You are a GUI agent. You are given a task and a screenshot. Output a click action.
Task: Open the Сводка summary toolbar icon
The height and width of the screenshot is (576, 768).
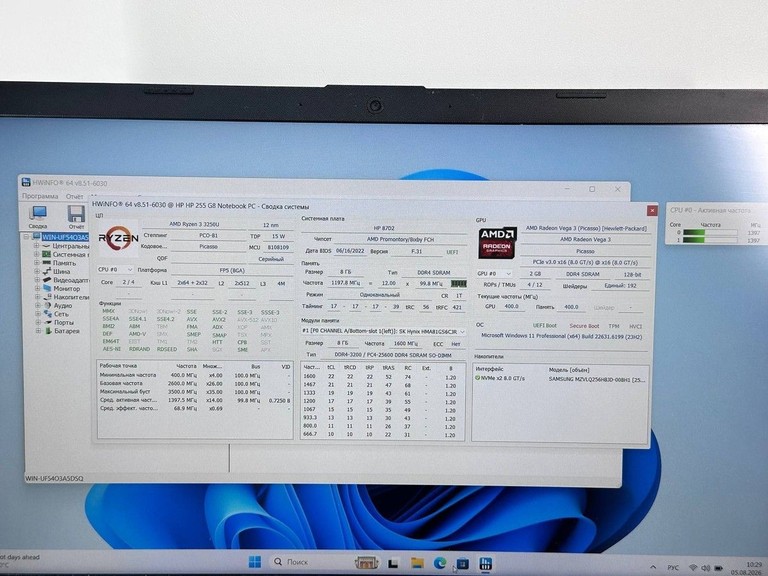38,214
